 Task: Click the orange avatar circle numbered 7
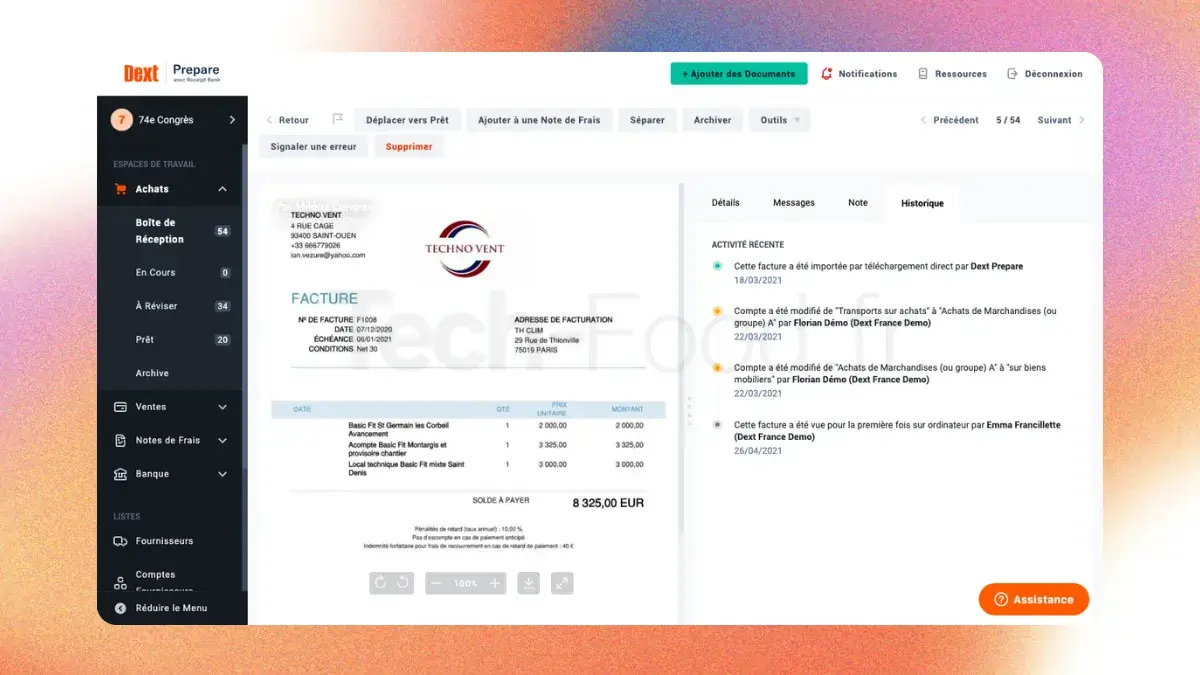[x=122, y=120]
